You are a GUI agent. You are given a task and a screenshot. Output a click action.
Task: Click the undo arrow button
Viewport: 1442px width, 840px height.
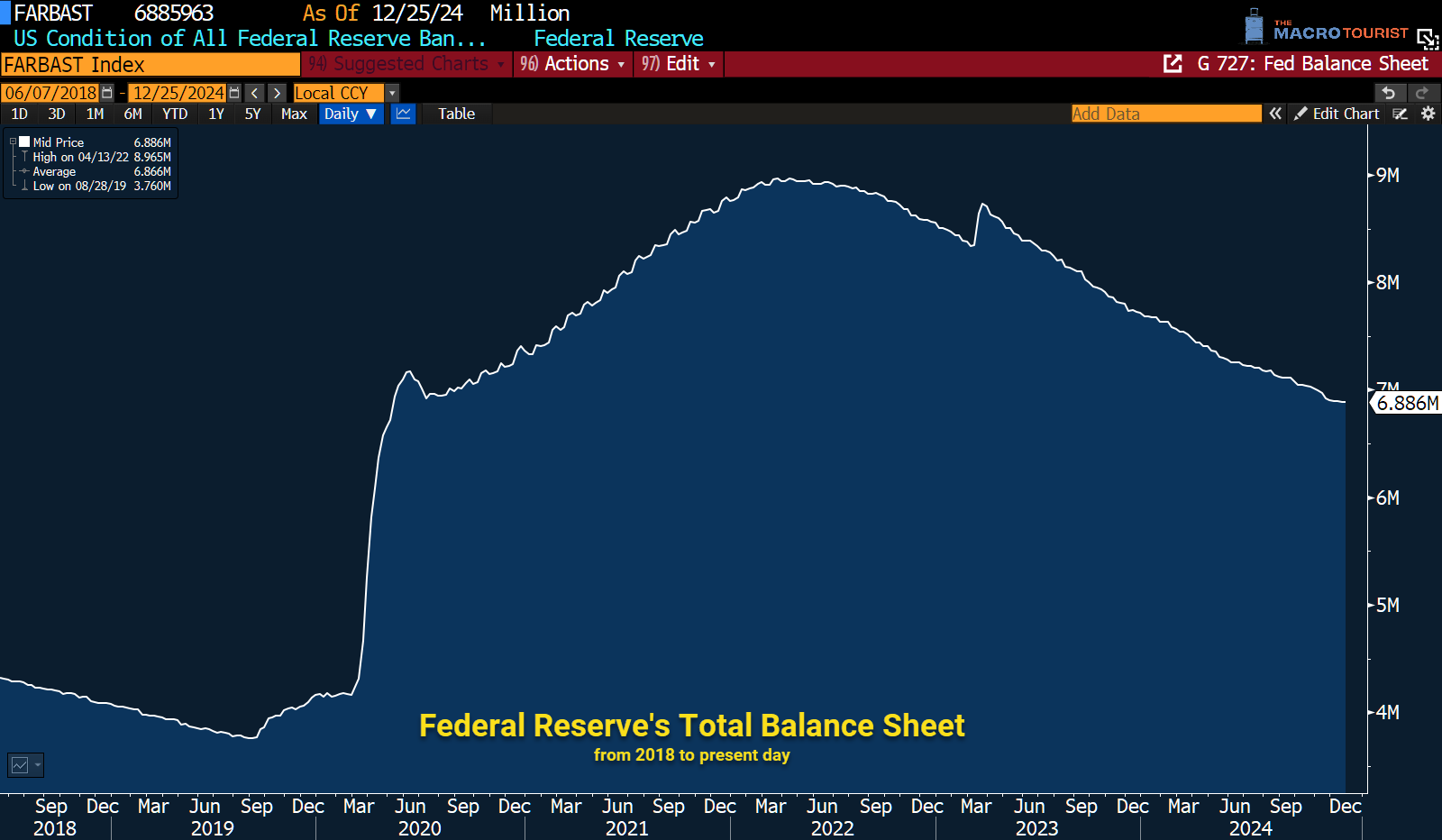point(1389,93)
